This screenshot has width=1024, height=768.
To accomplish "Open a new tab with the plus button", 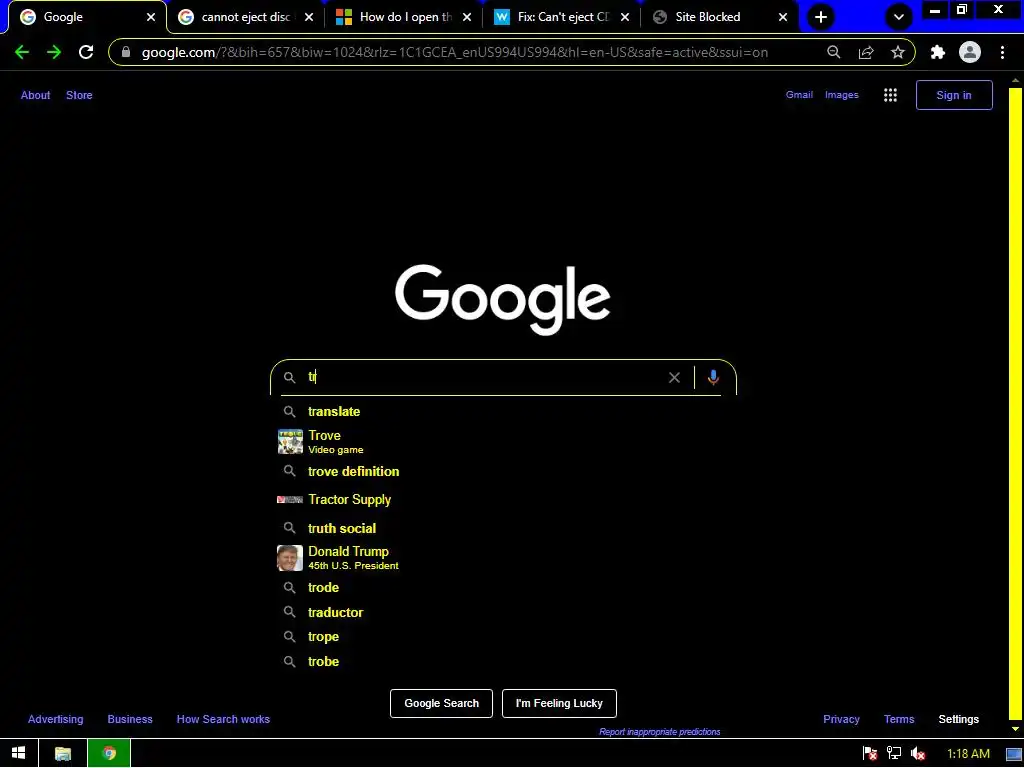I will pyautogui.click(x=821, y=18).
